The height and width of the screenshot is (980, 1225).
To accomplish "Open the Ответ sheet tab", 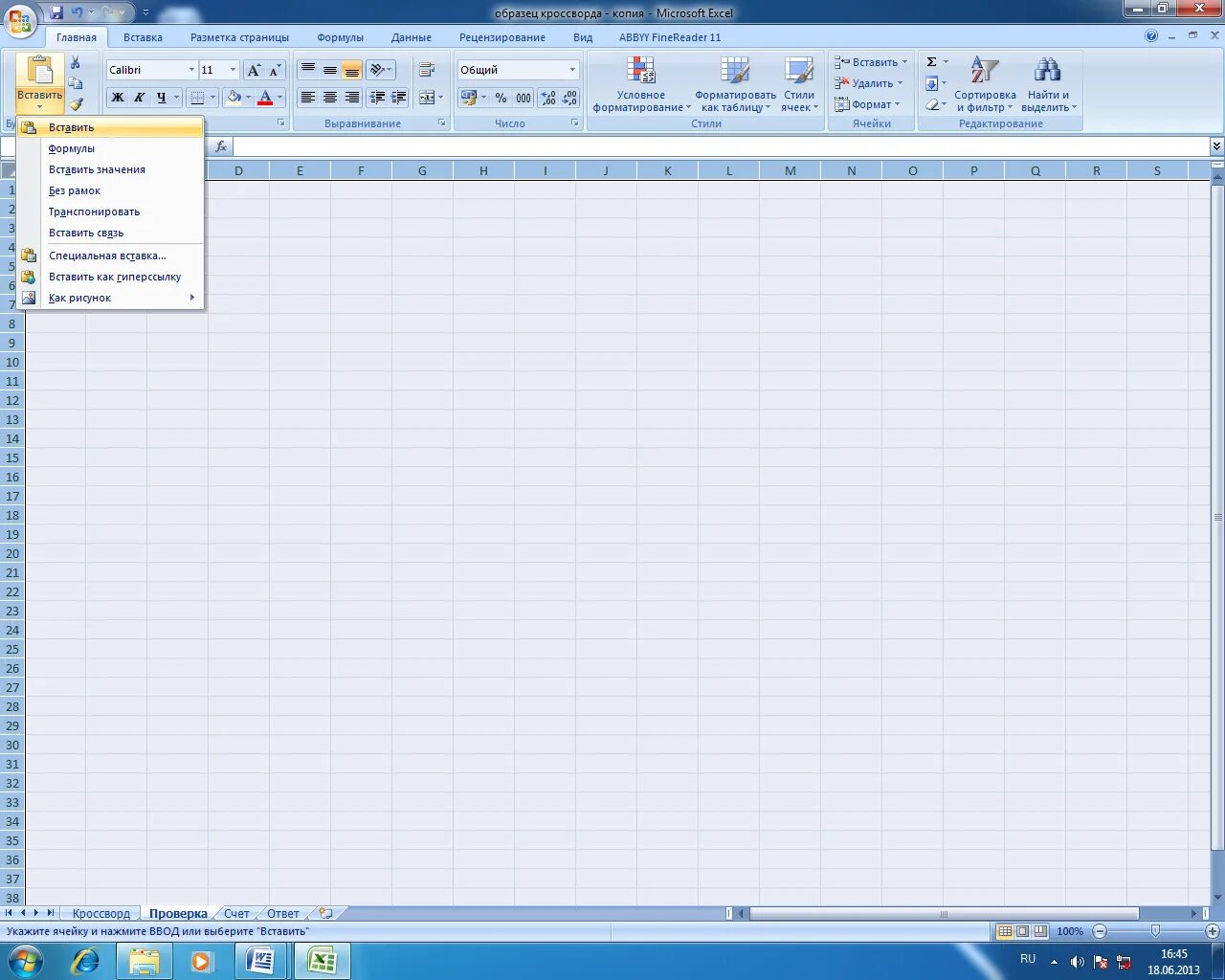I will (282, 914).
